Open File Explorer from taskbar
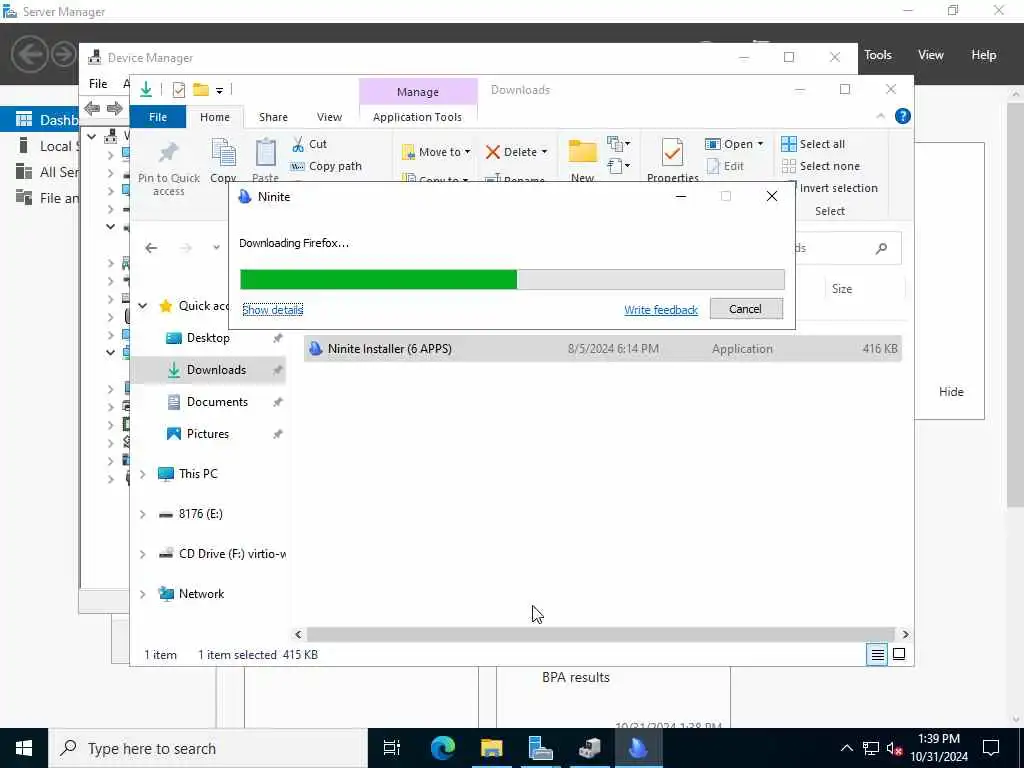This screenshot has width=1024, height=768. point(492,748)
